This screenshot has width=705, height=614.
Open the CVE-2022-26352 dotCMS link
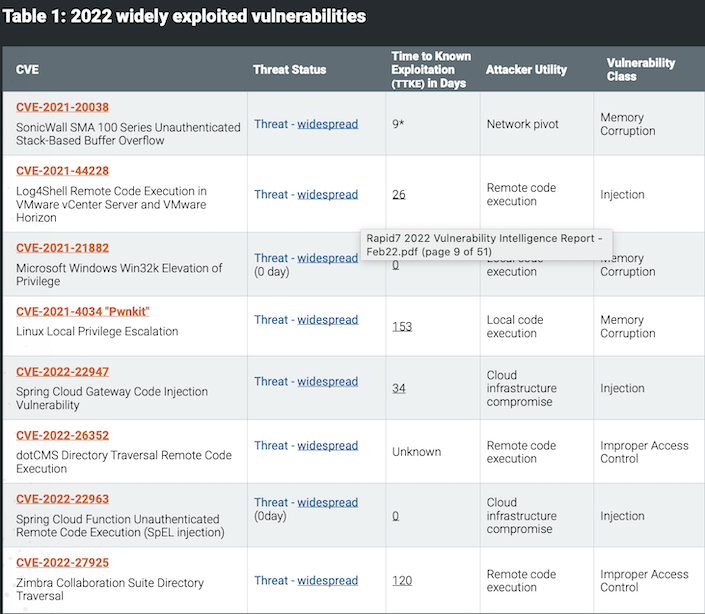pyautogui.click(x=62, y=435)
